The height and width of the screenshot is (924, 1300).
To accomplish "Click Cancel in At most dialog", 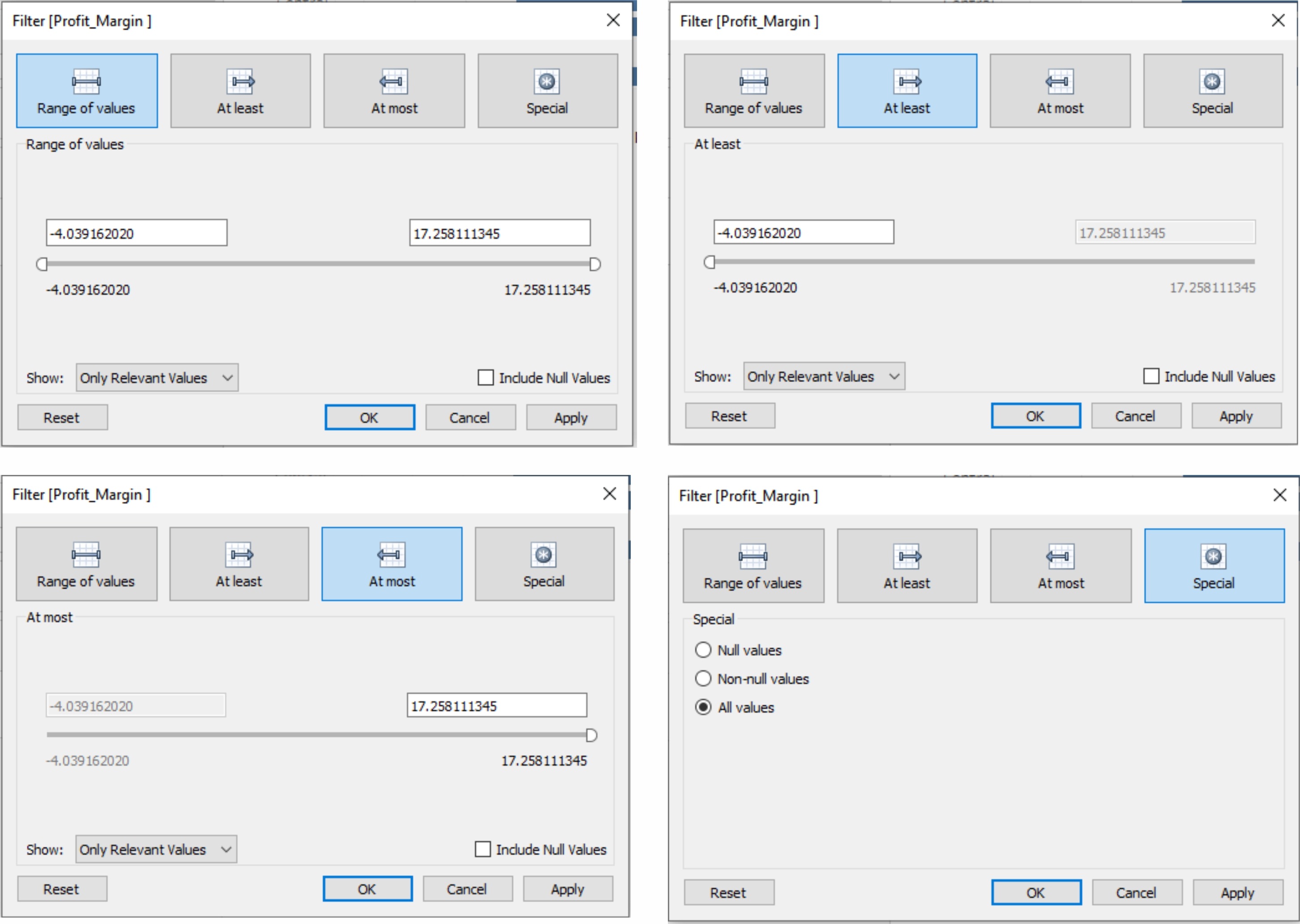I will click(467, 889).
